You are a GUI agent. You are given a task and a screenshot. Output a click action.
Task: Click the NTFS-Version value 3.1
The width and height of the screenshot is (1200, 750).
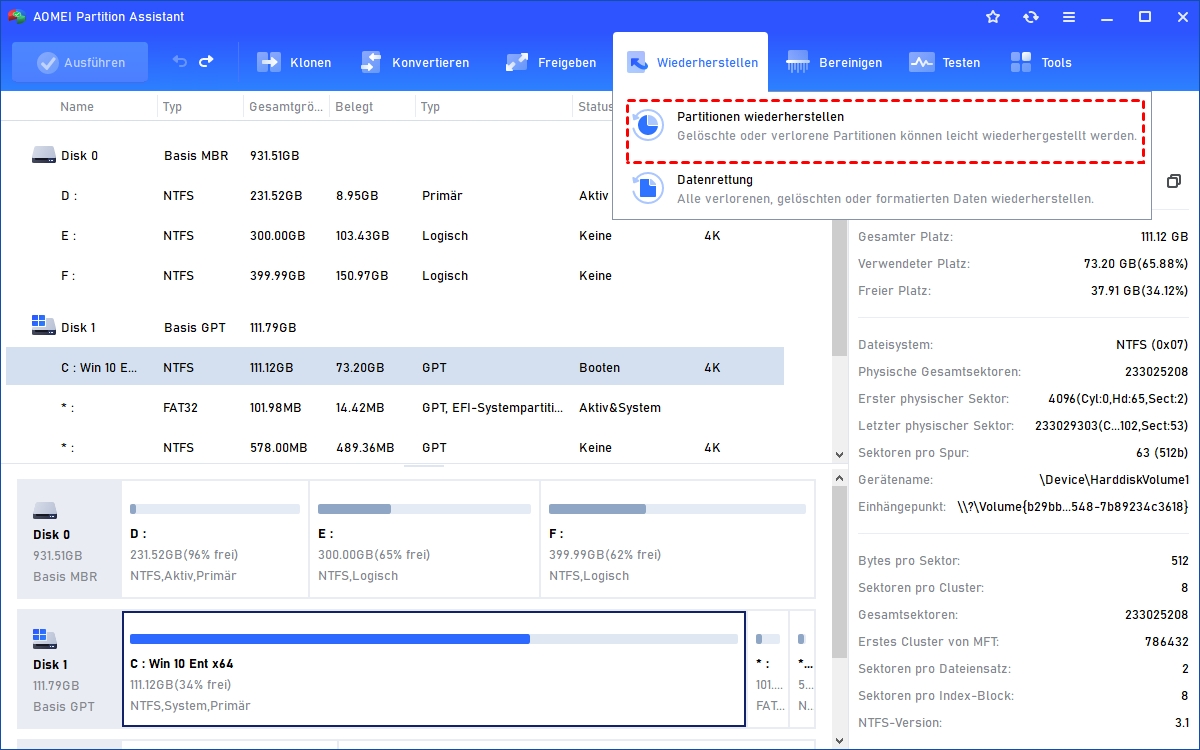coord(1180,723)
